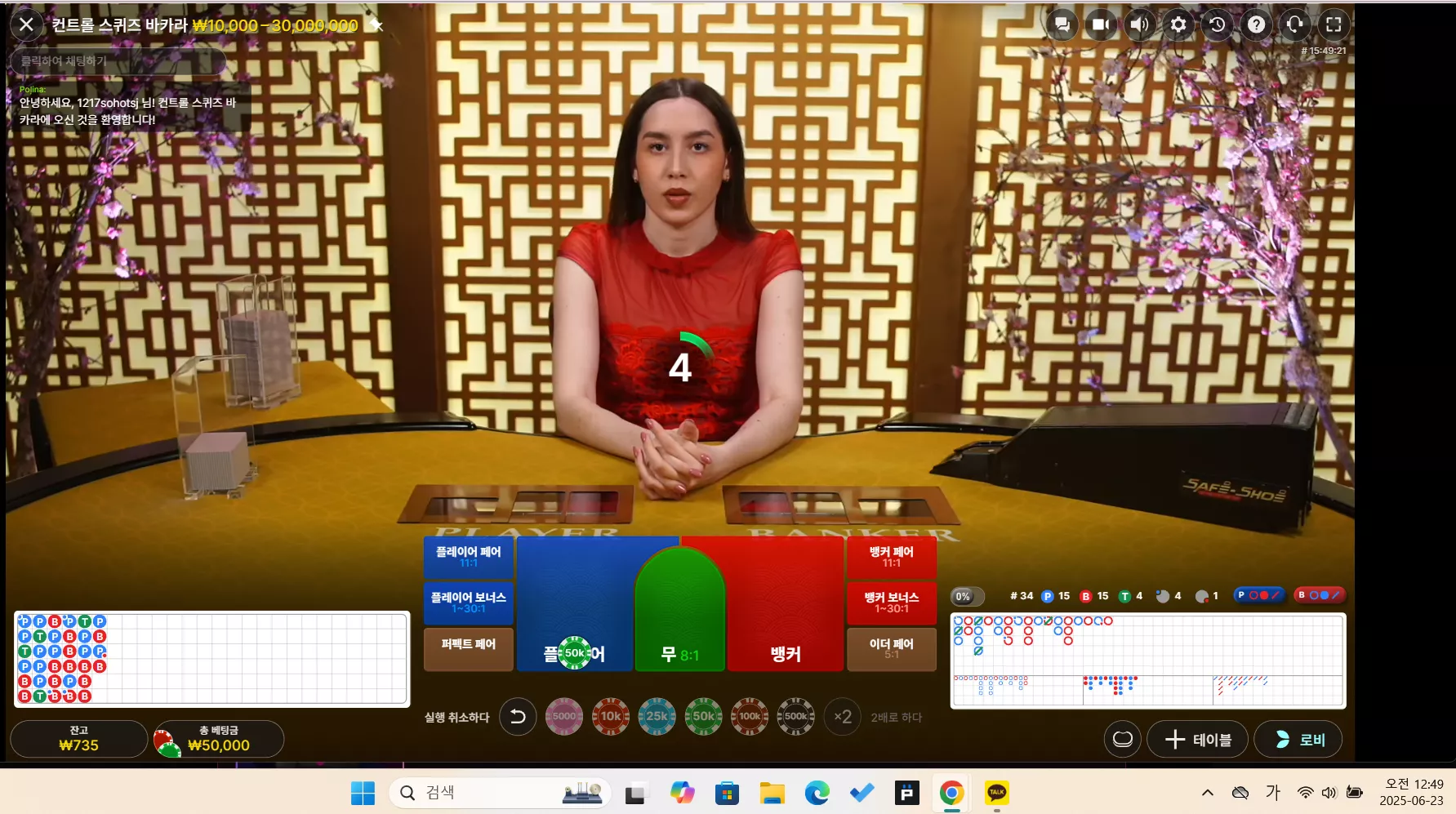Click the table view oval icon button
The image size is (1456, 814).
coord(1123,739)
